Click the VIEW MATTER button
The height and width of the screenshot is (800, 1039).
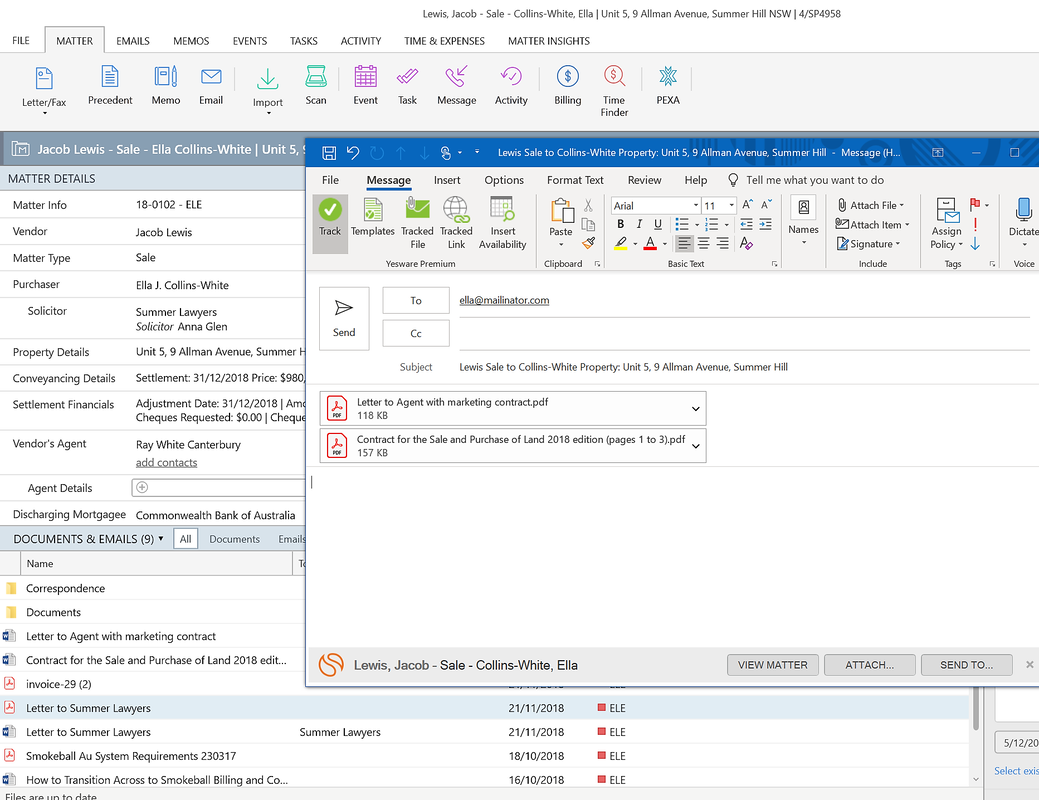point(773,665)
